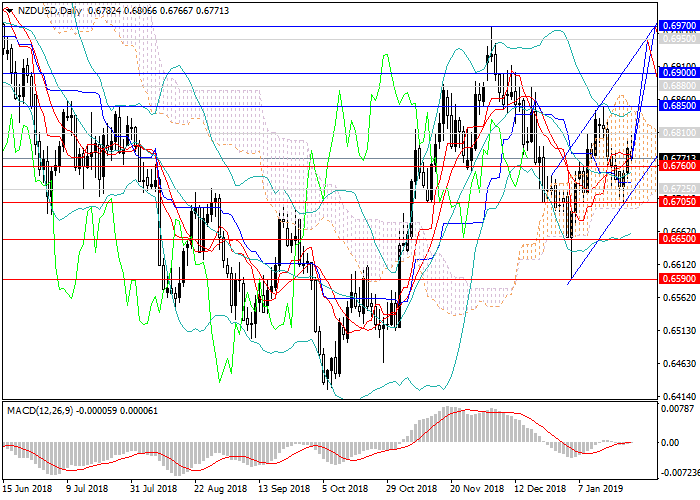Viewport: 700px width, 500px height.
Task: Click the 0.6513 value on price axis
Action: 678,330
